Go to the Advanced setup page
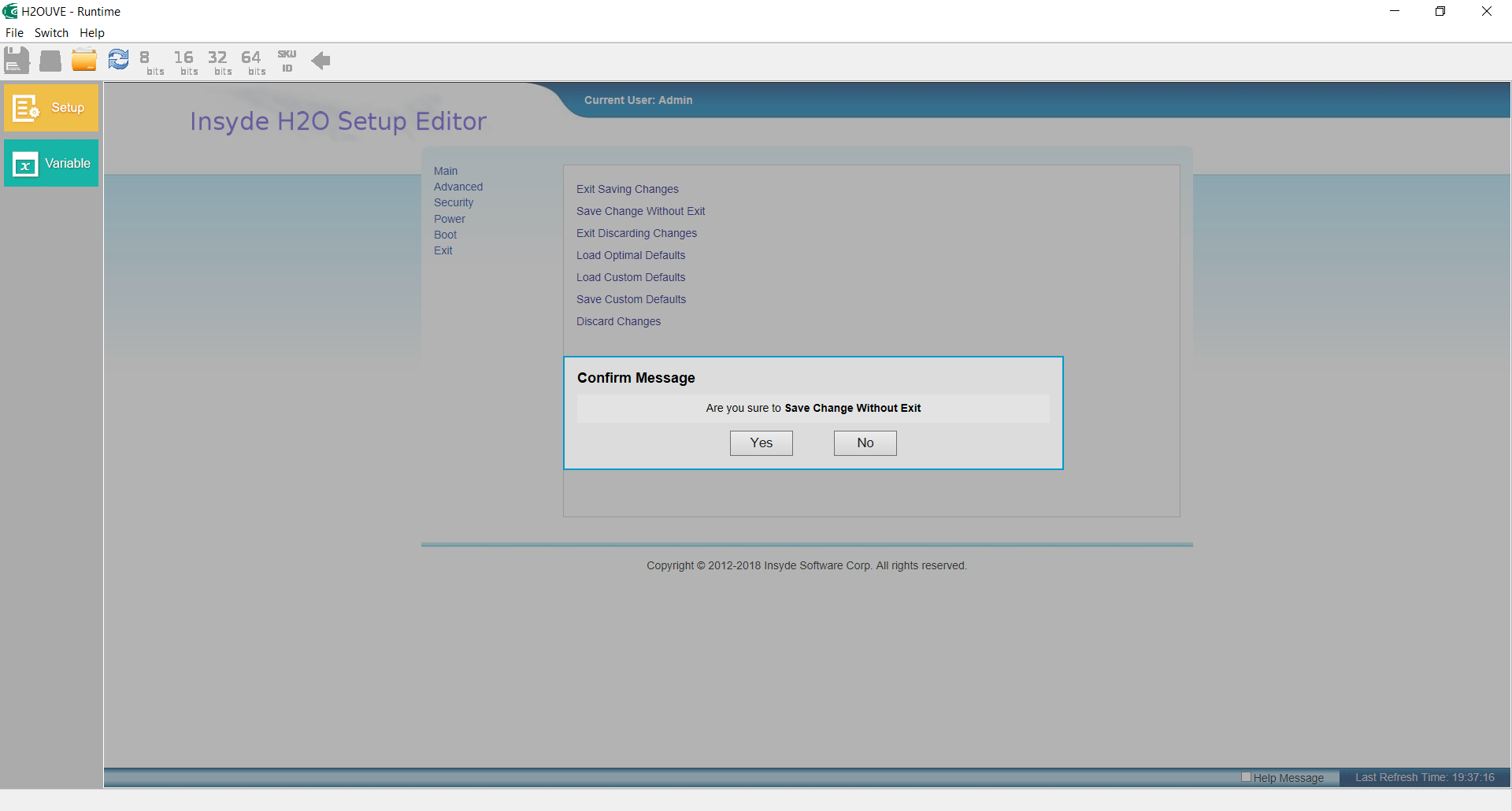Viewport: 1512px width, 811px height. [458, 187]
